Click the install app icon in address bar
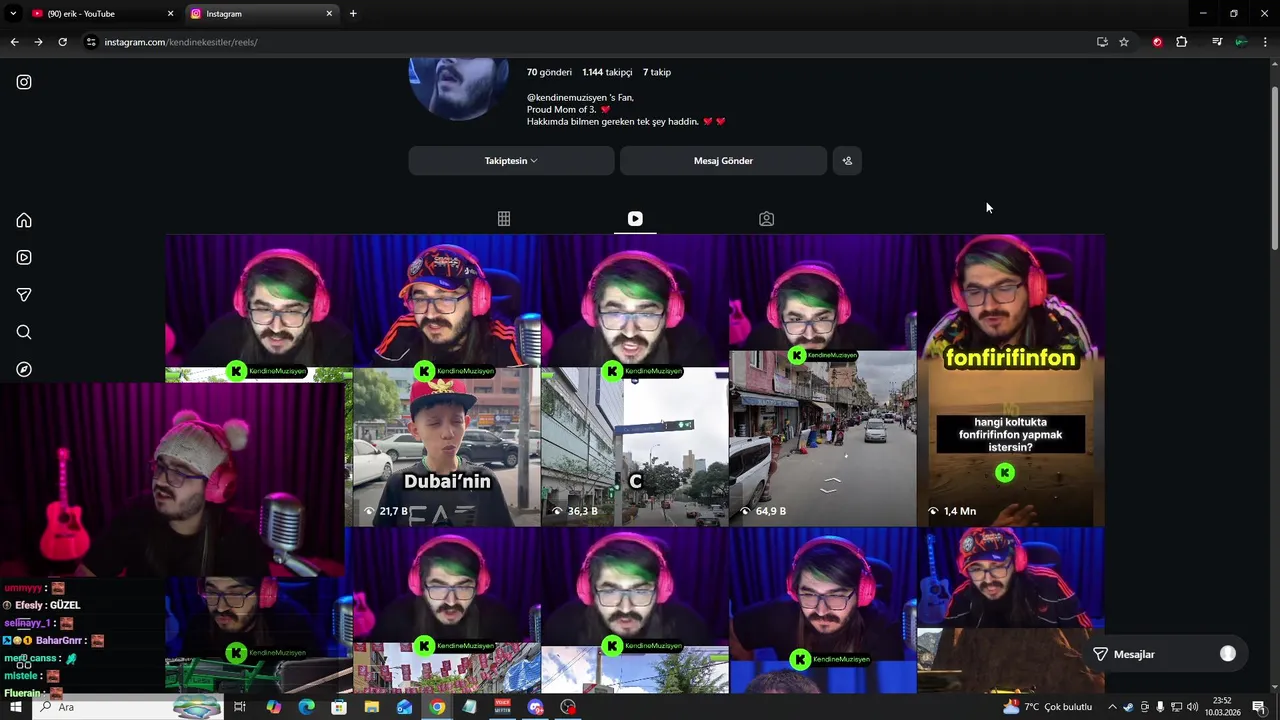 (1102, 42)
